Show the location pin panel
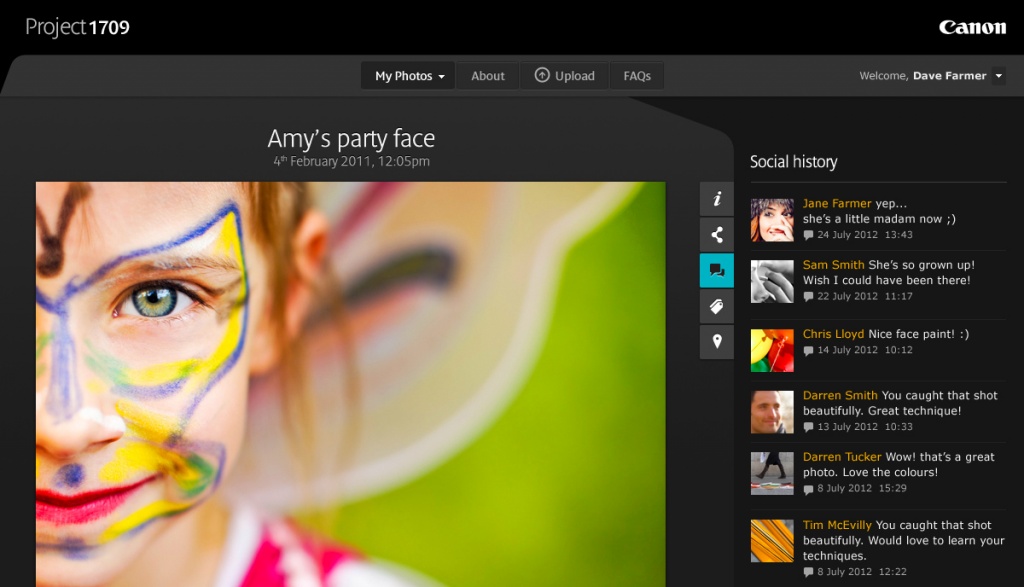This screenshot has width=1024, height=587. coord(717,341)
